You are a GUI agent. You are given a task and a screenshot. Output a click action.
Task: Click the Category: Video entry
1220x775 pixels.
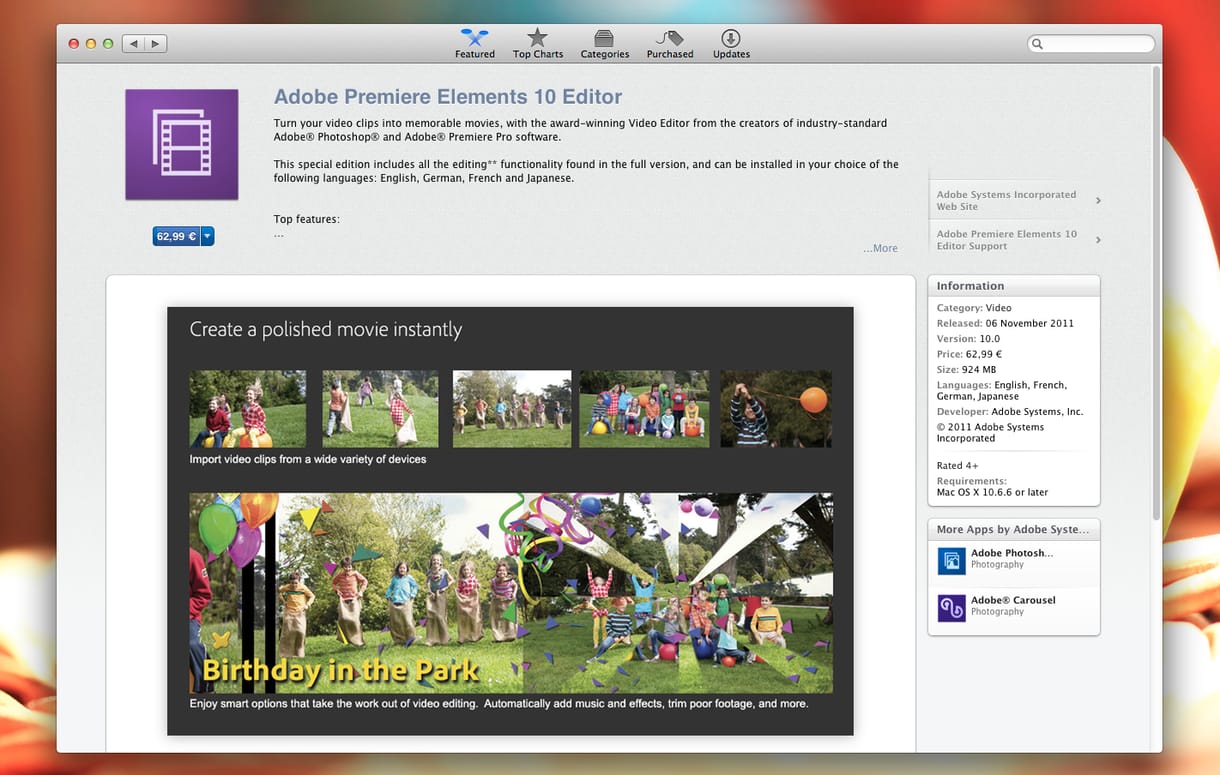(x=974, y=308)
